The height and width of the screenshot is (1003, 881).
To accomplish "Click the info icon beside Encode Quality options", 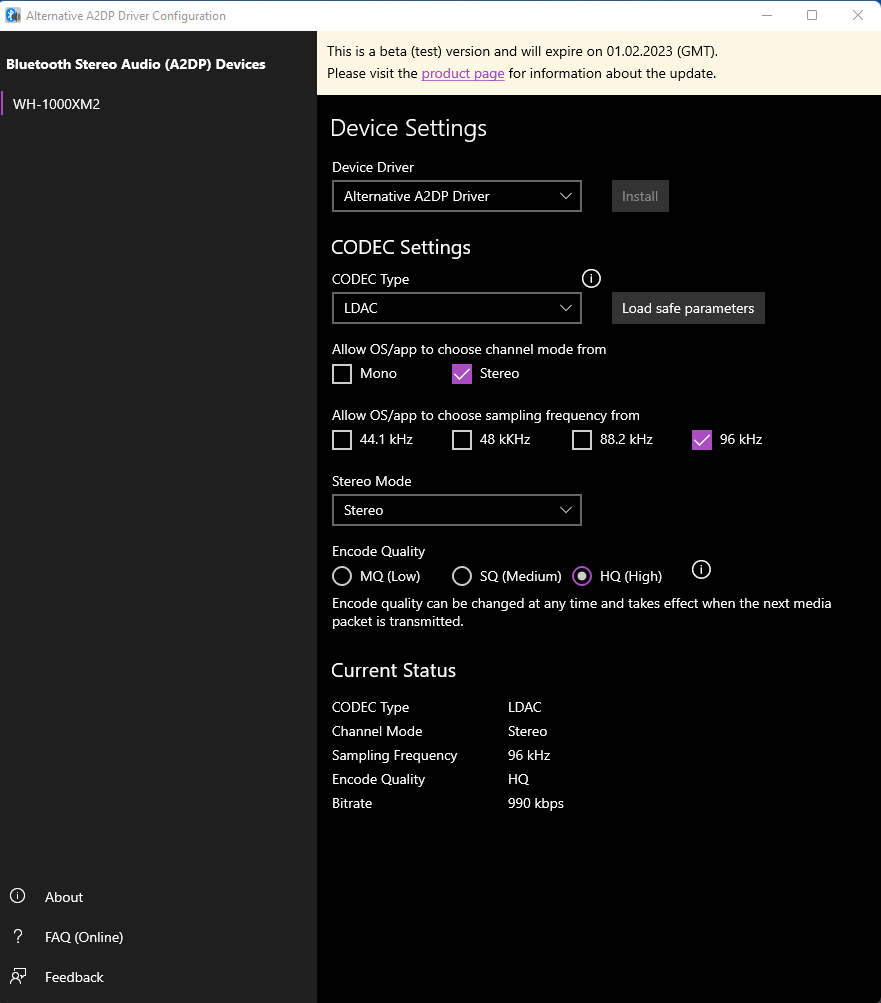I will (x=701, y=569).
